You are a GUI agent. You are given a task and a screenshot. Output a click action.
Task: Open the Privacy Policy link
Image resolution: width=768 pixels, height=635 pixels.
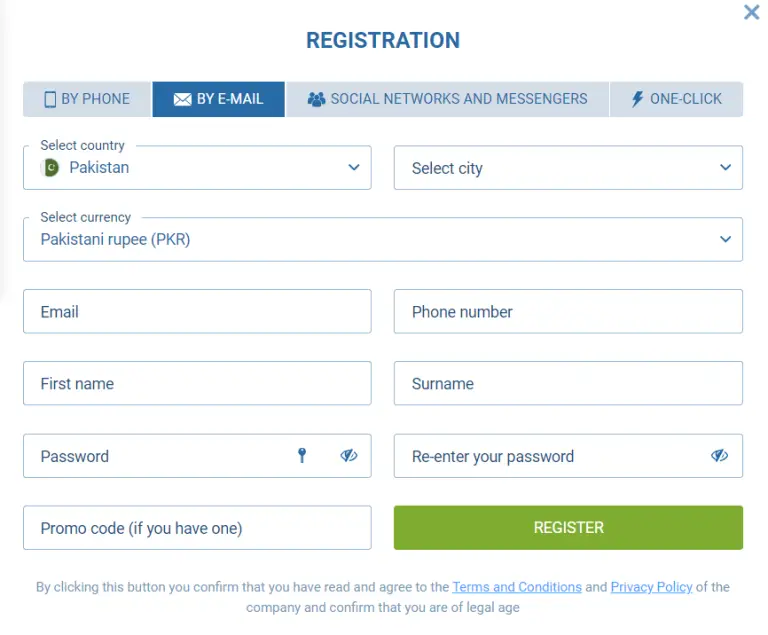(x=651, y=587)
